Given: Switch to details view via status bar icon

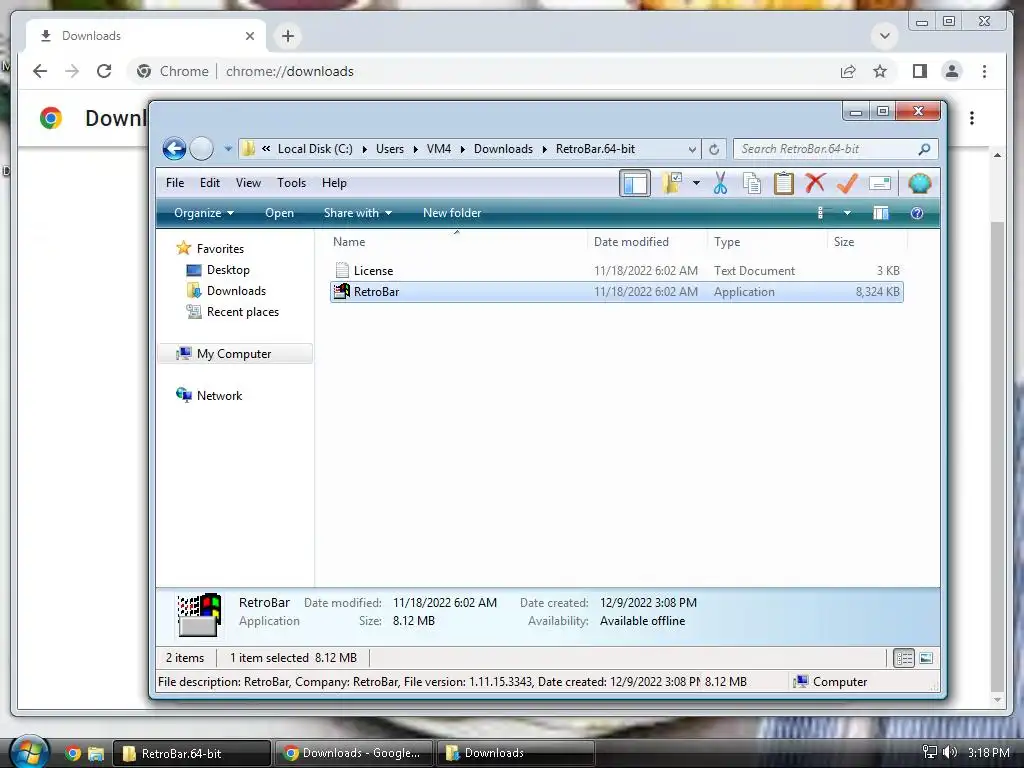Looking at the screenshot, I should click(x=904, y=658).
